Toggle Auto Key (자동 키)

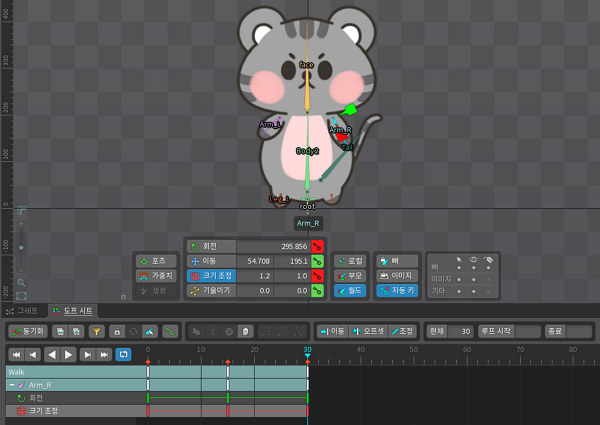click(397, 291)
